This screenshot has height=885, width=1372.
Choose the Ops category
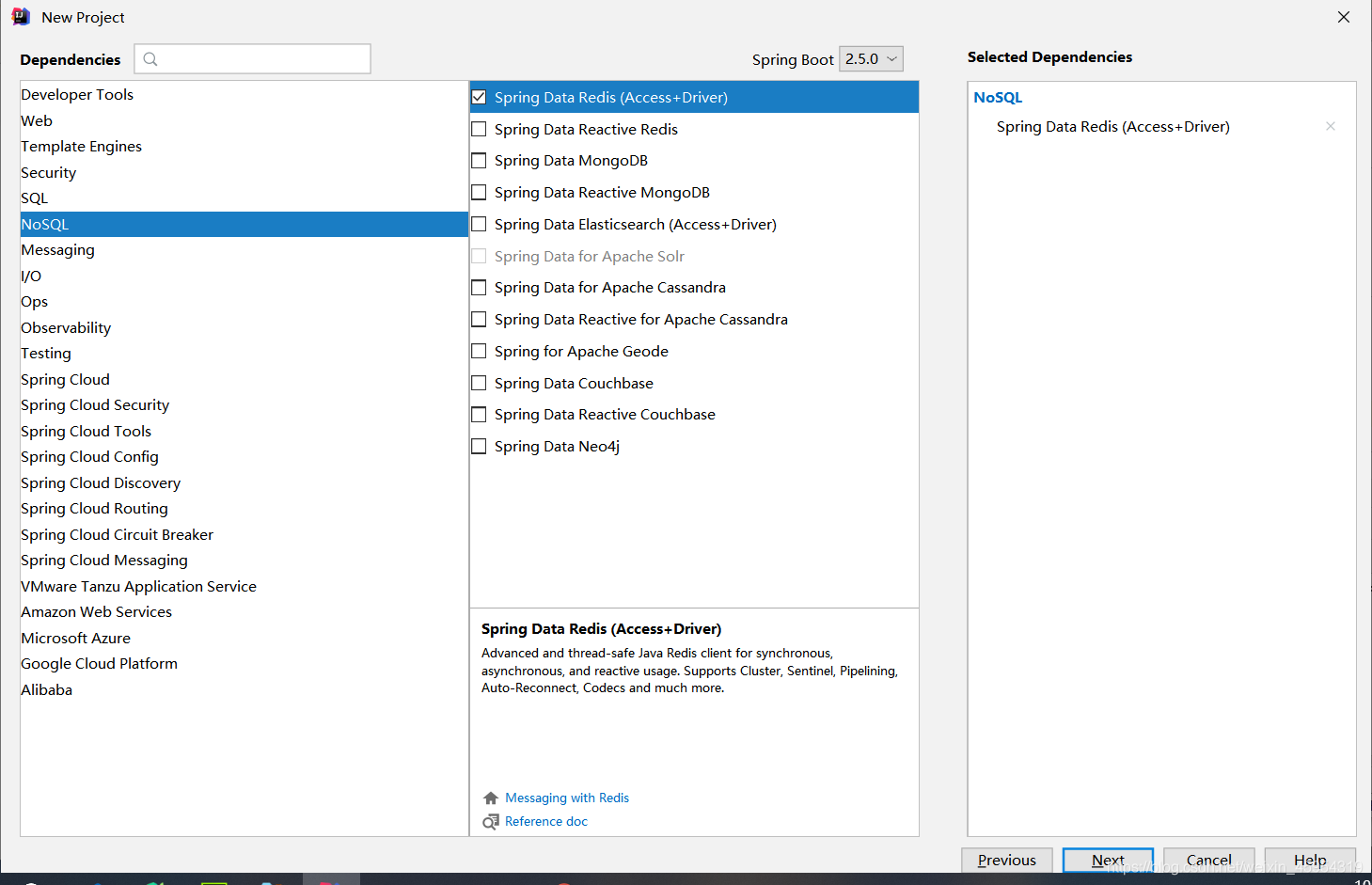tap(244, 301)
